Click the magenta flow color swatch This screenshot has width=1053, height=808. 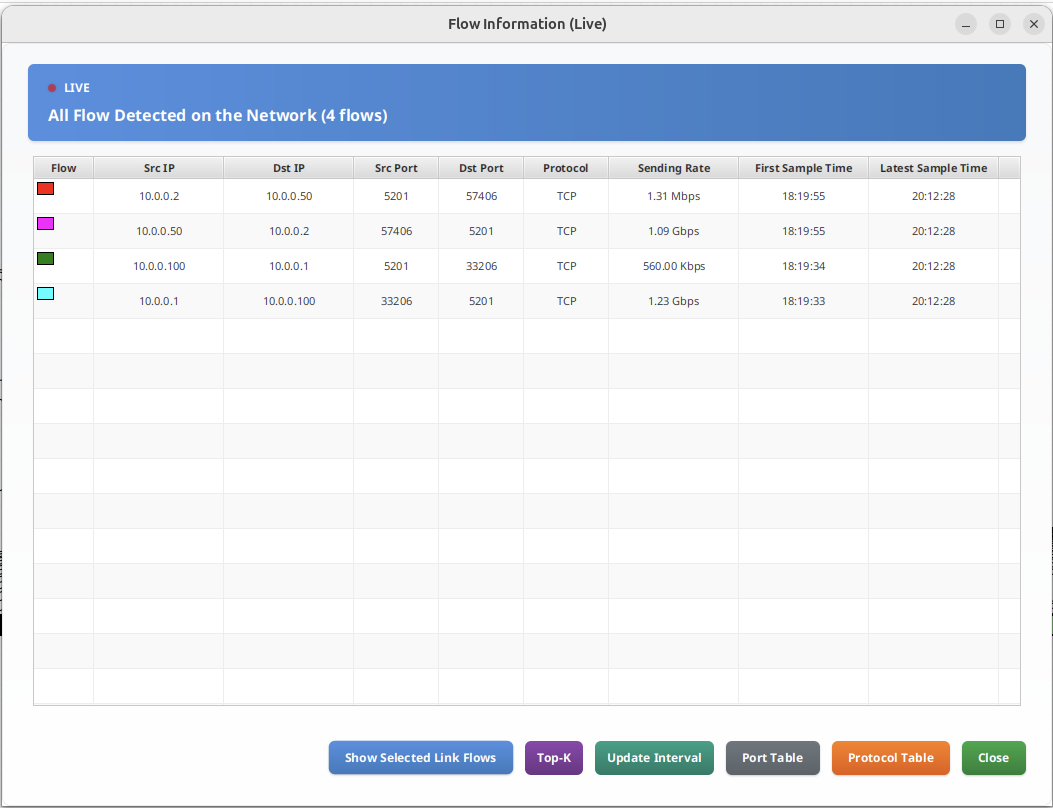pyautogui.click(x=46, y=224)
